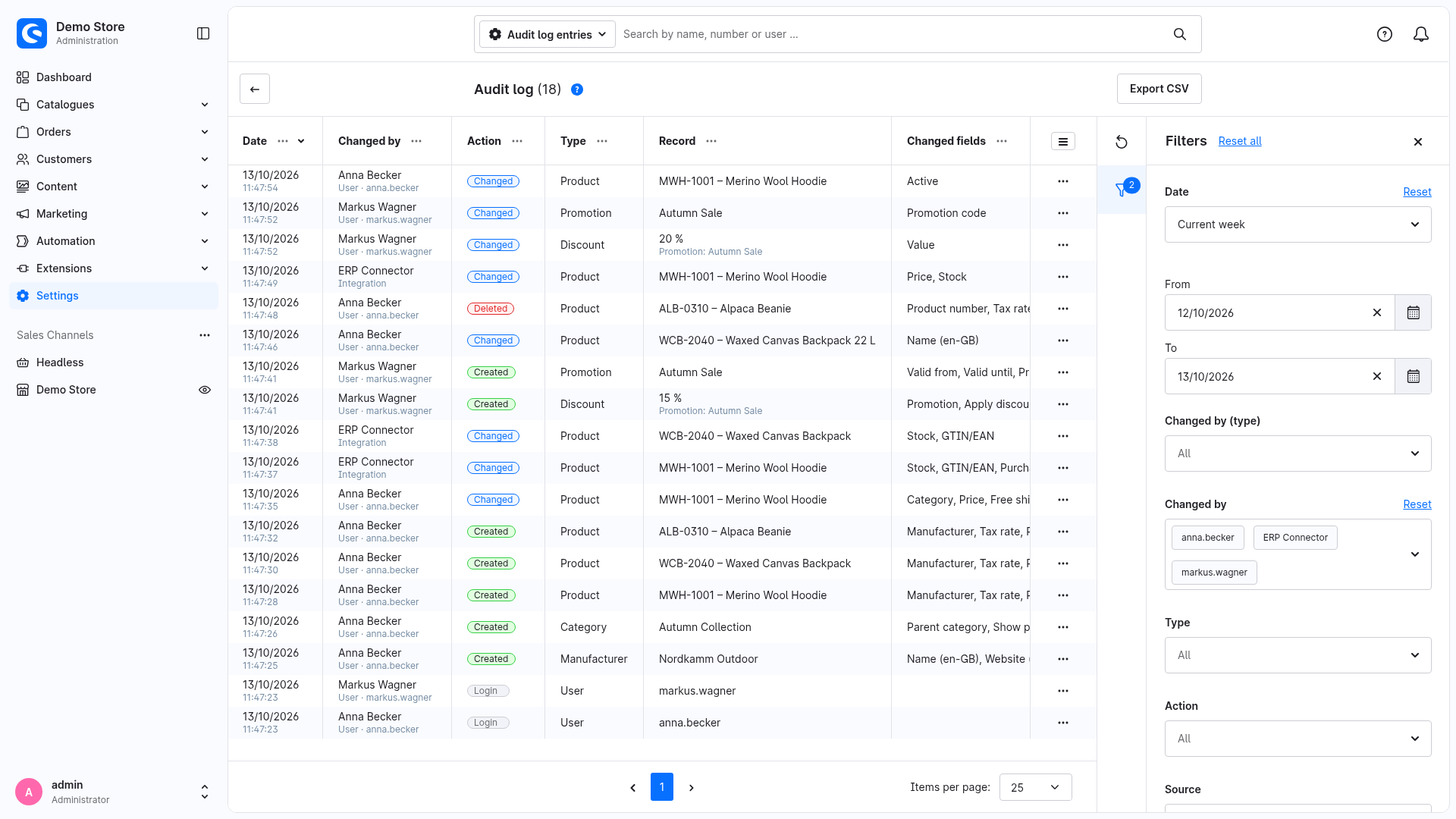Open calendar picker for From date
Image resolution: width=1456 pixels, height=819 pixels.
[x=1414, y=312]
